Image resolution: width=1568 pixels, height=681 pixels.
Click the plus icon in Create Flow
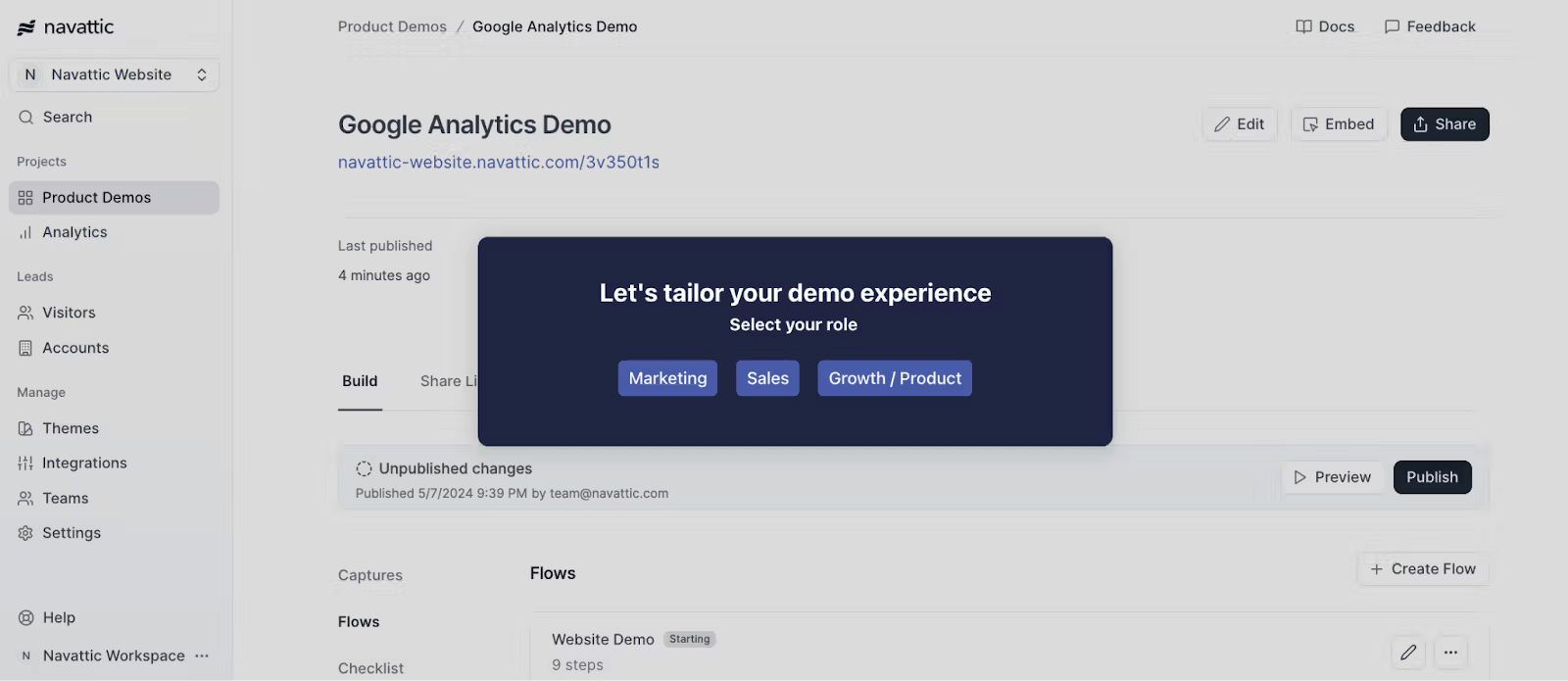click(x=1376, y=569)
